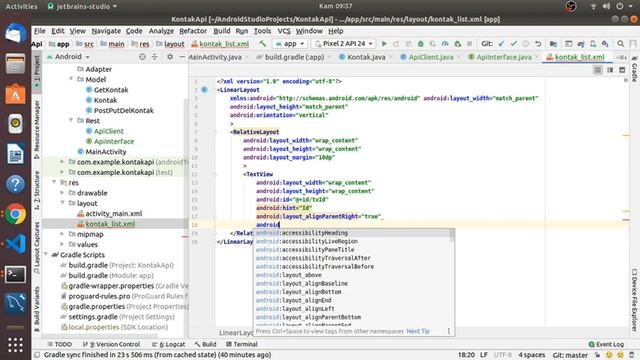Click the Next Tip link in the completion popup

(418, 331)
